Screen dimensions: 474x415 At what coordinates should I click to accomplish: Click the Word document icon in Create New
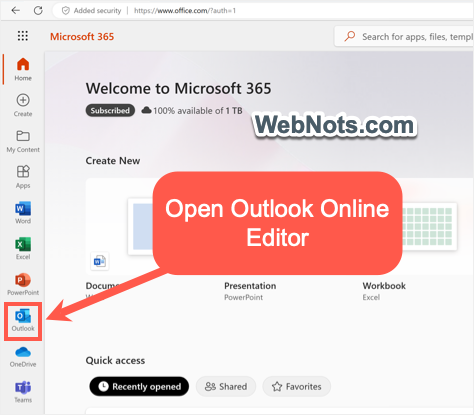click(x=100, y=261)
